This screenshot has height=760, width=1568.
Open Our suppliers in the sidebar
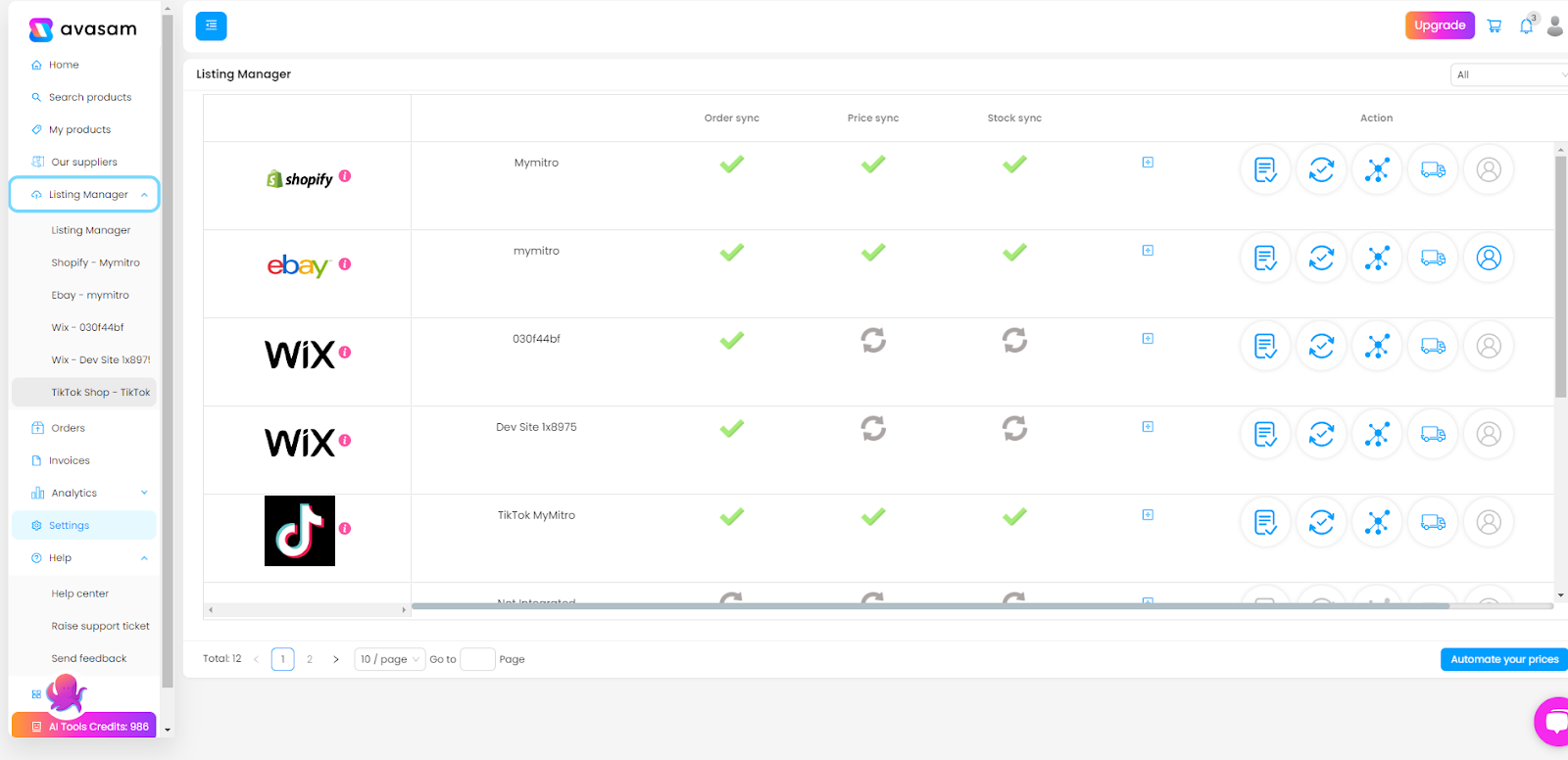(x=84, y=162)
